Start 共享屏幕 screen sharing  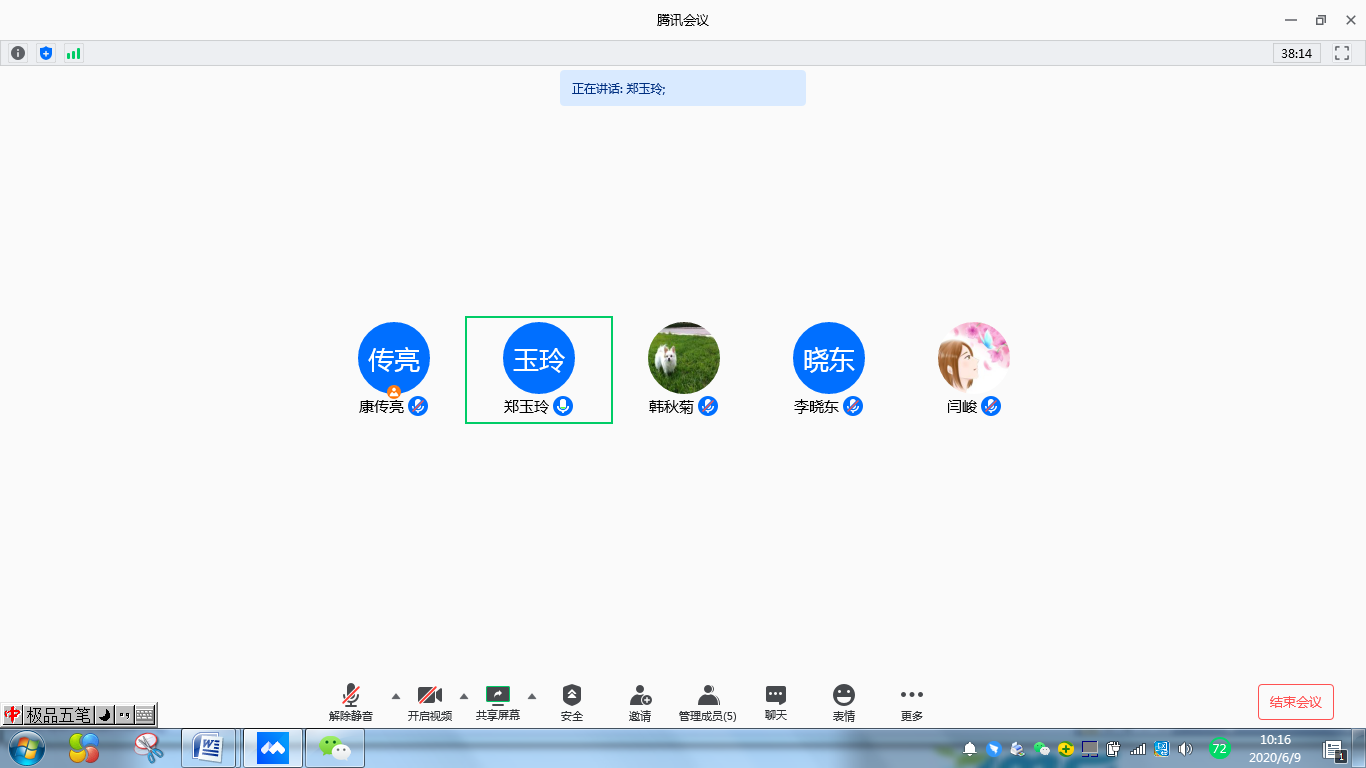click(498, 703)
